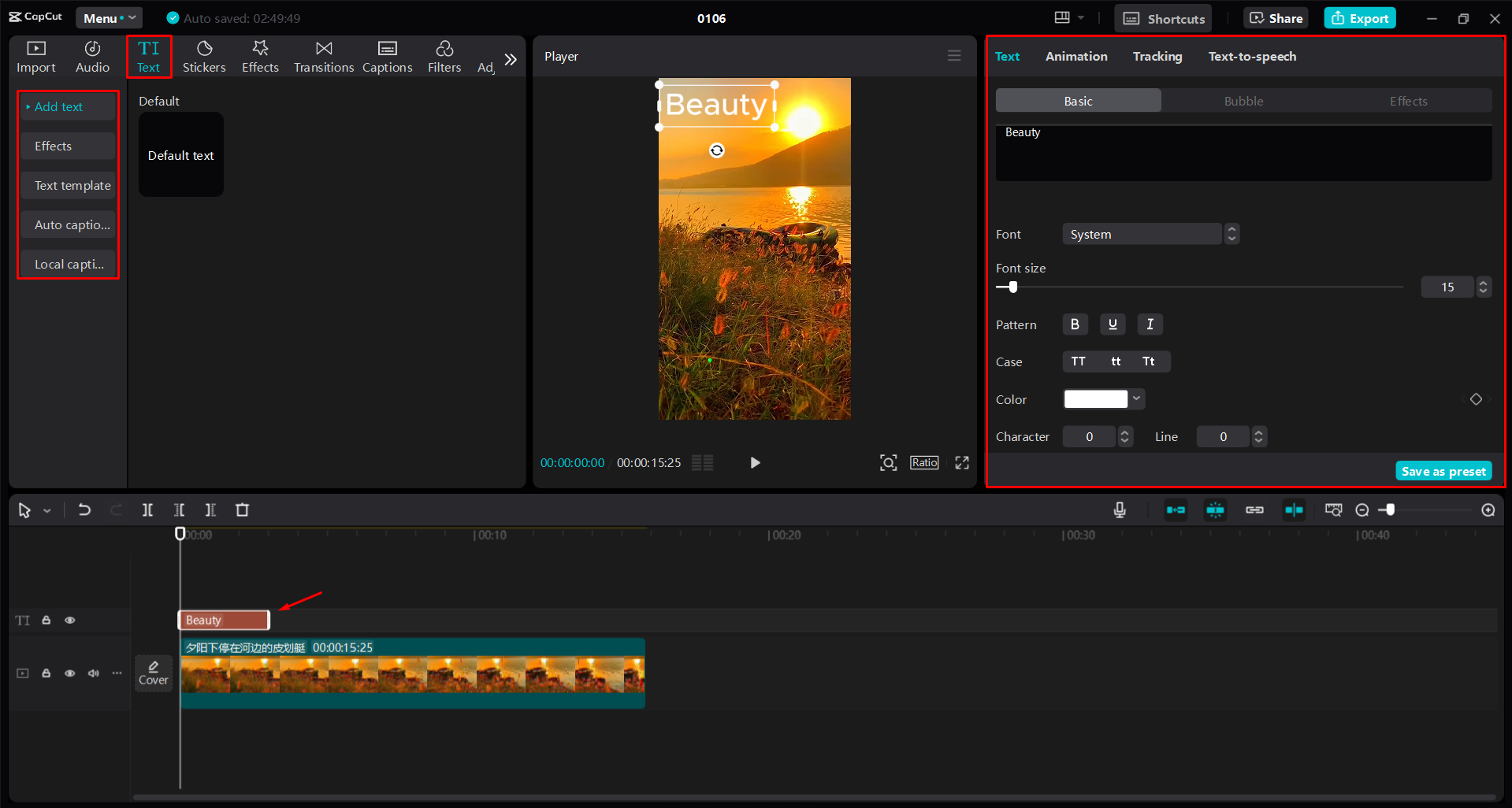
Task: Lock the text track
Action: [46, 620]
